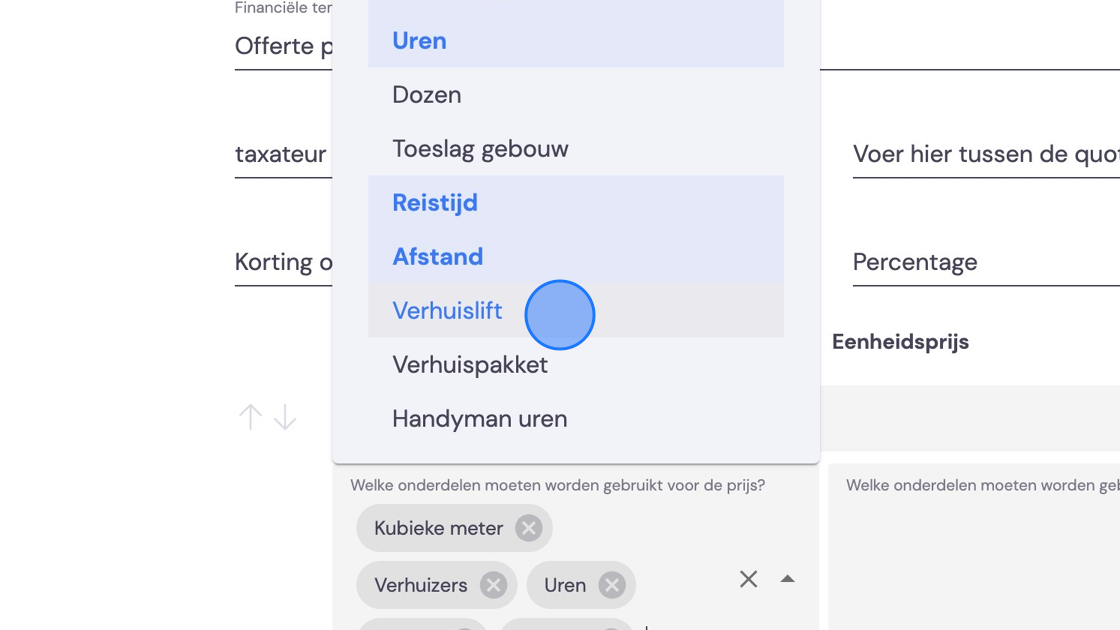The image size is (1120, 630).
Task: Focus the 'Voer hier tussen de quotes' input
Action: tap(986, 154)
